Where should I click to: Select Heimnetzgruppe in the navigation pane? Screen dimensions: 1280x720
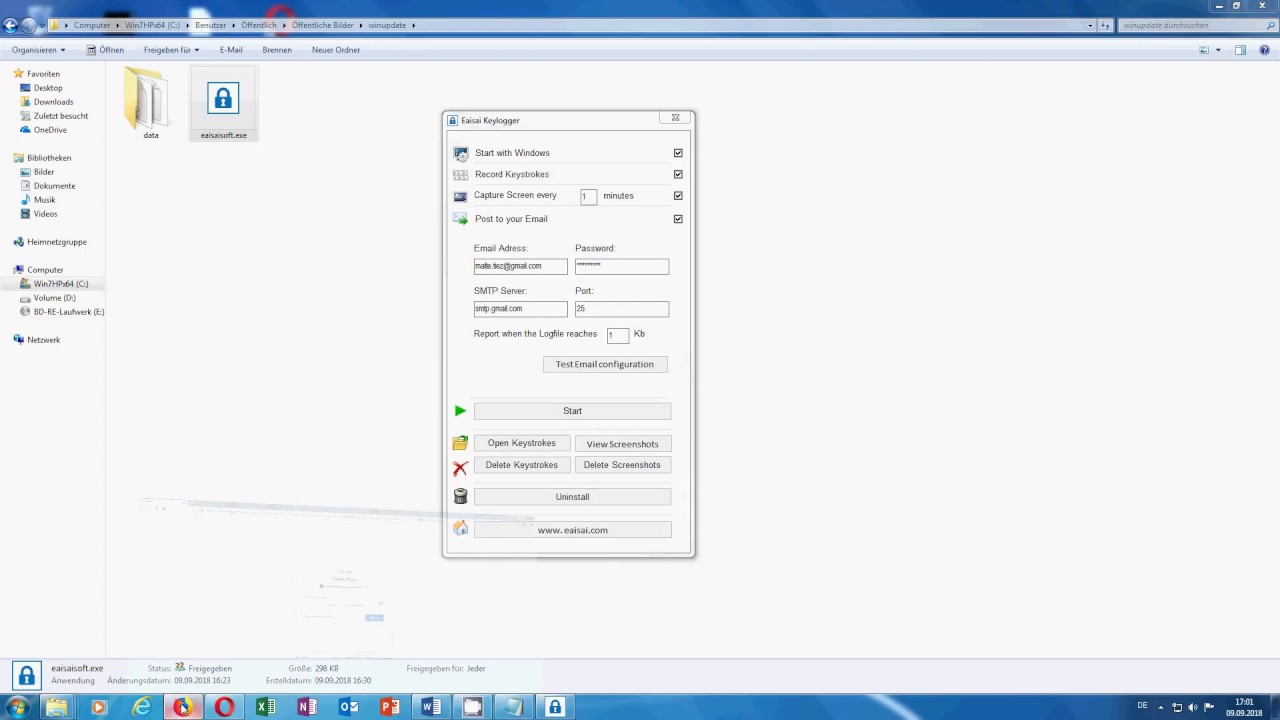pyautogui.click(x=56, y=242)
